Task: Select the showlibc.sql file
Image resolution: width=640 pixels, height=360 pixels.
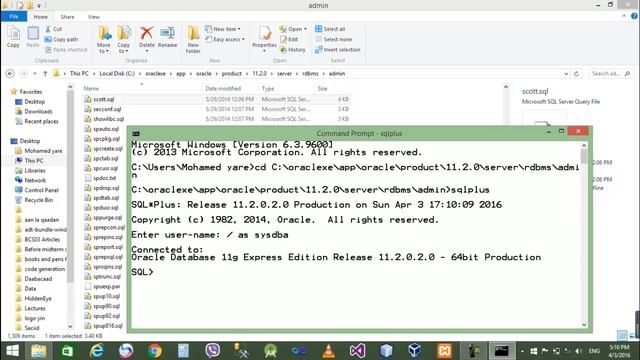Action: [108, 119]
